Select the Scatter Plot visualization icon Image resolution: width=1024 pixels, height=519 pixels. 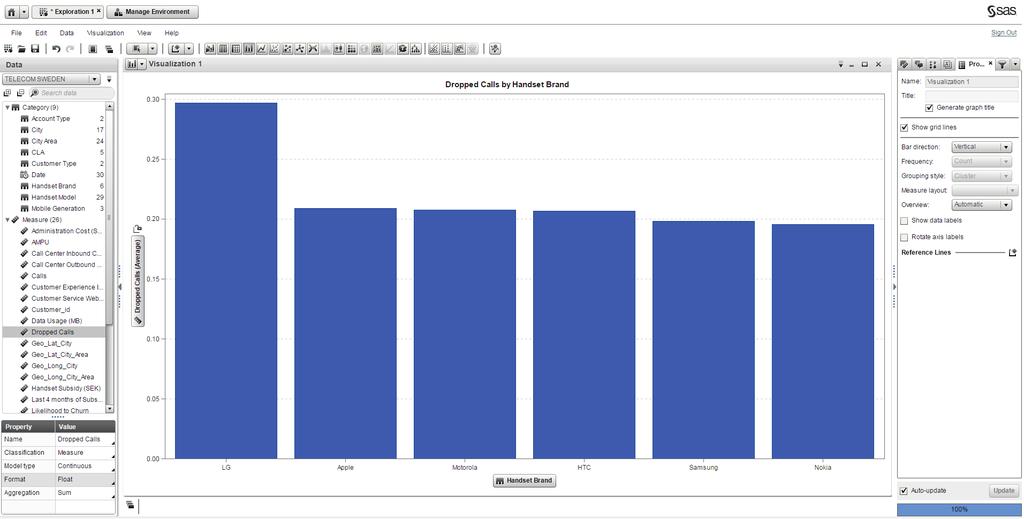274,49
